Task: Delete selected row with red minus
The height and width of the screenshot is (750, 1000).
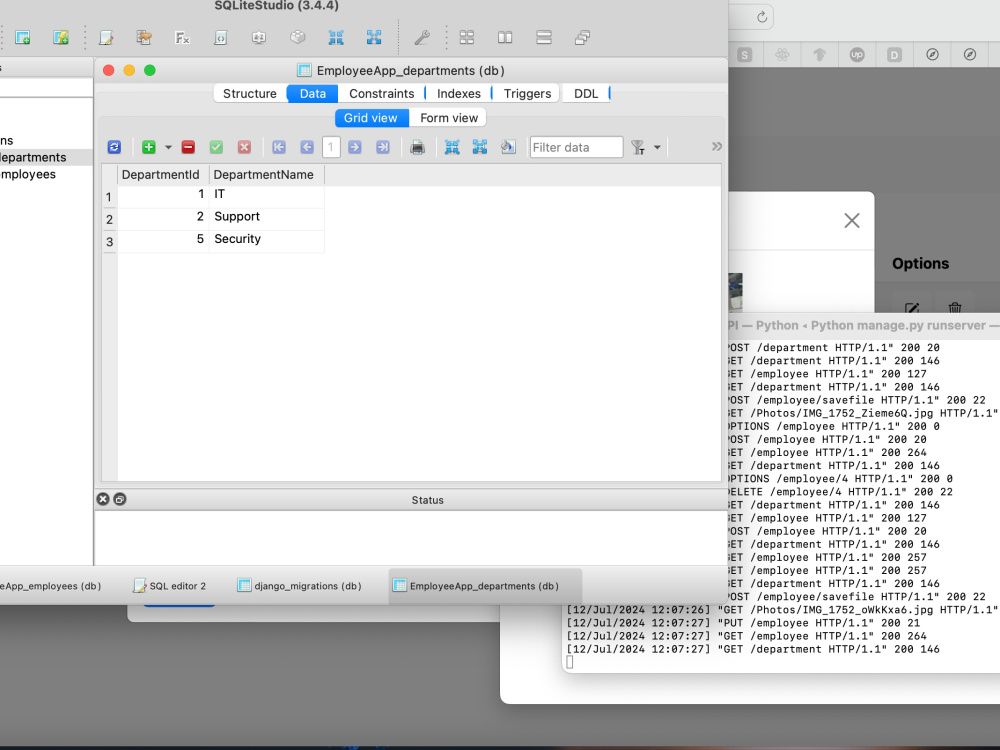Action: pos(188,147)
